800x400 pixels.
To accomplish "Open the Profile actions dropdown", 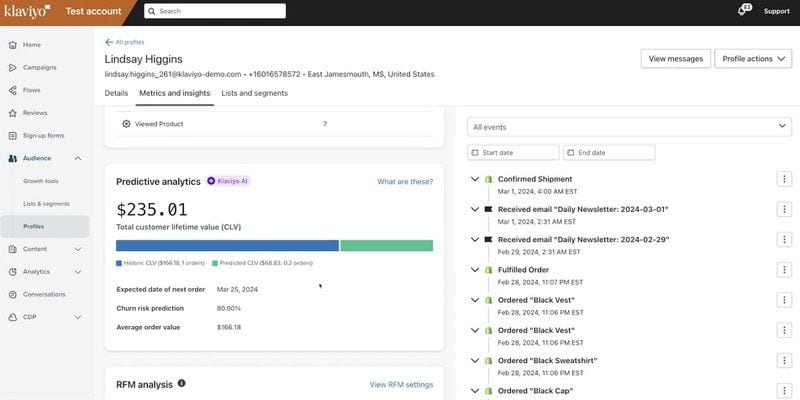I will coord(753,59).
